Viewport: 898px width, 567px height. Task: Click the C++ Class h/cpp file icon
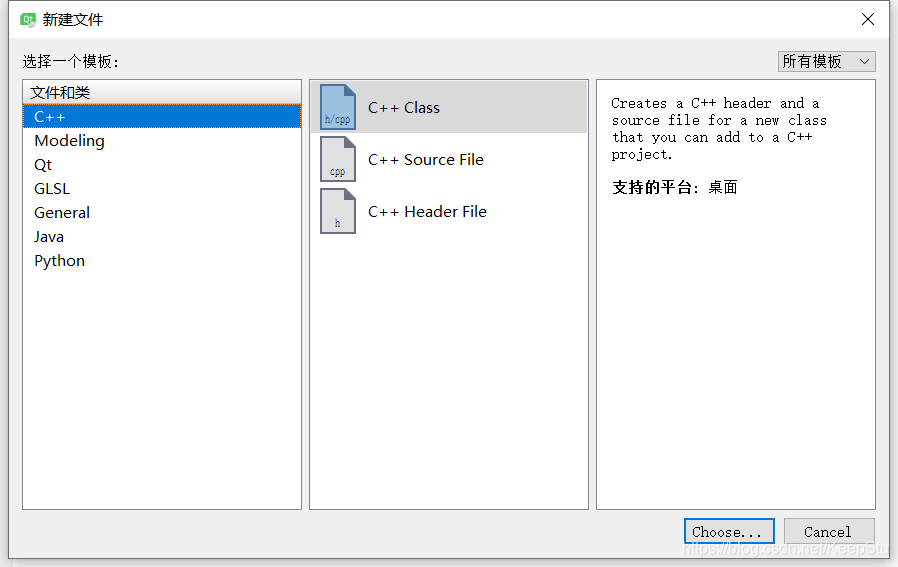tap(338, 107)
